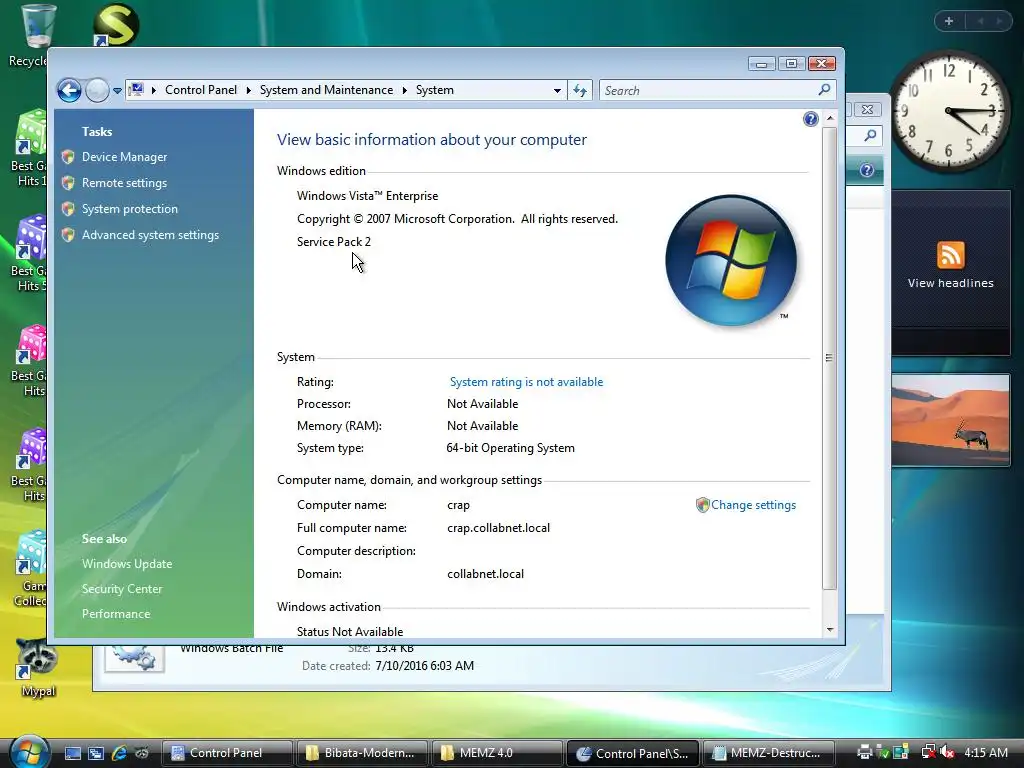This screenshot has height=768, width=1024.
Task: Launch Internet Explorer from Quick Launch
Action: pos(119,753)
